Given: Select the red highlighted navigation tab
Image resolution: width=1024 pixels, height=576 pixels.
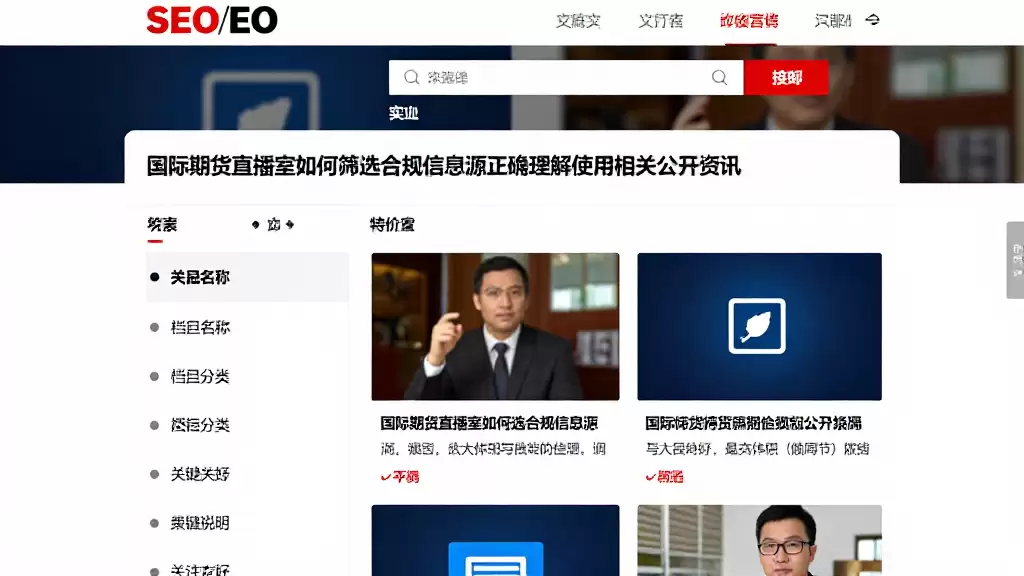Looking at the screenshot, I should pyautogui.click(x=749, y=21).
